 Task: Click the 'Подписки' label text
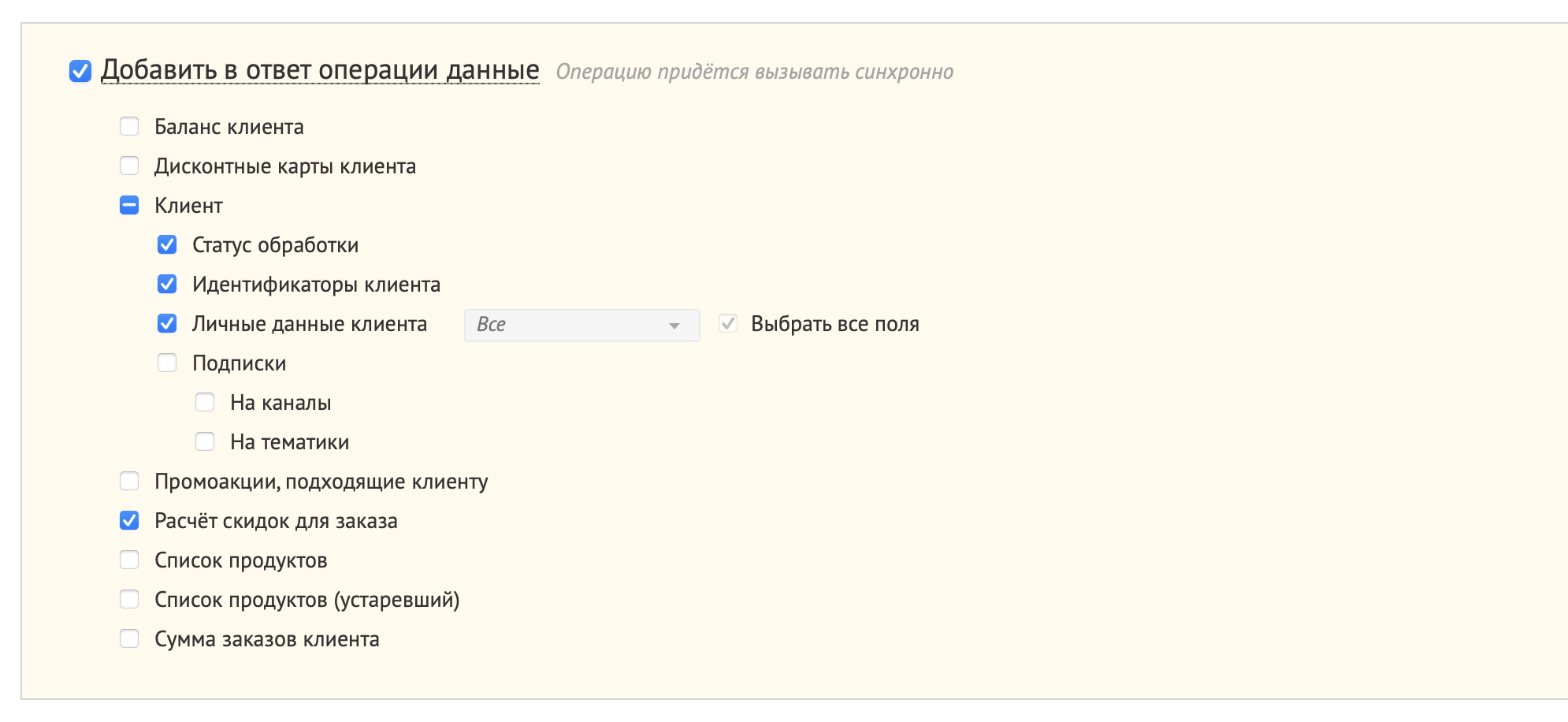pos(240,363)
